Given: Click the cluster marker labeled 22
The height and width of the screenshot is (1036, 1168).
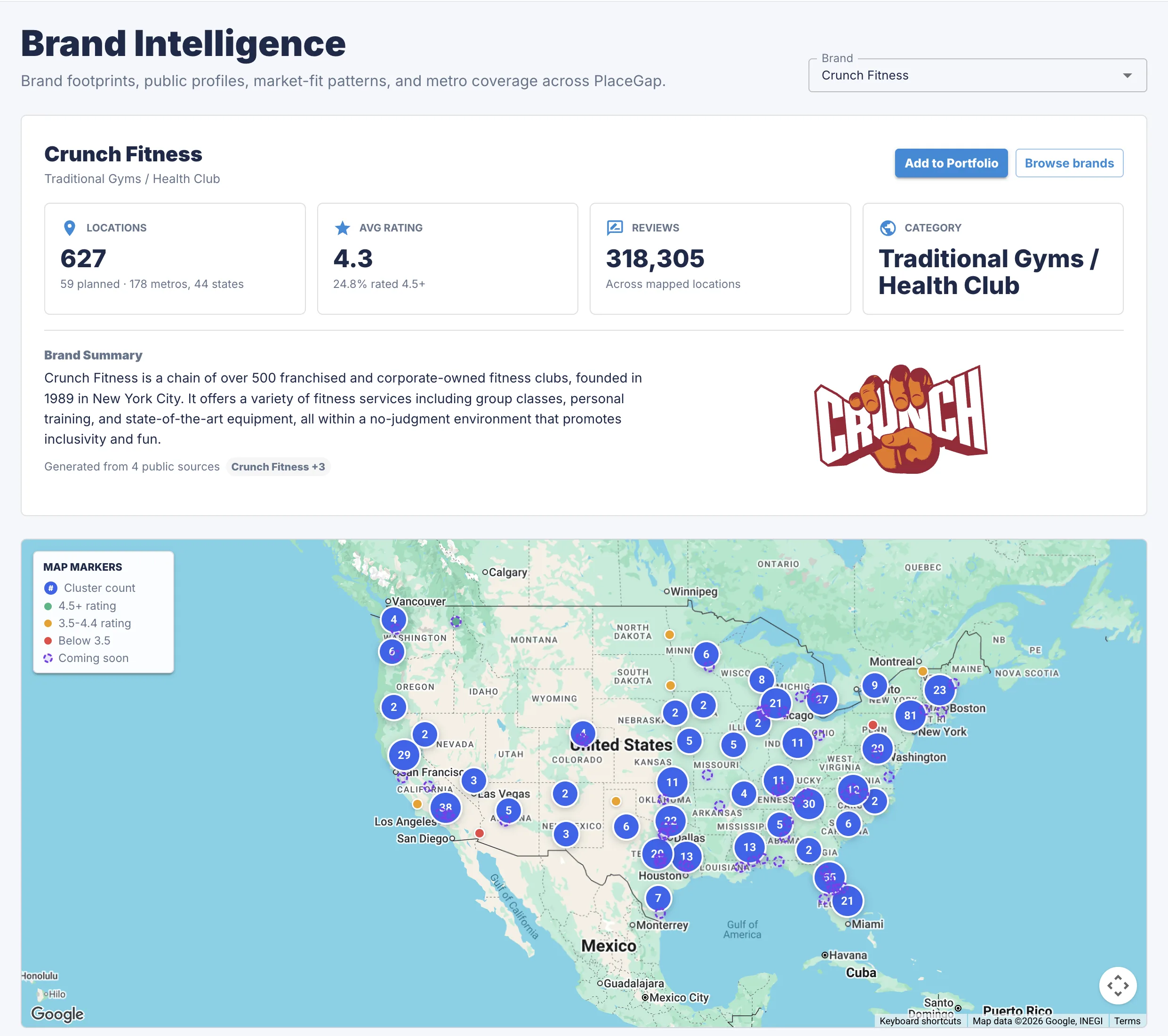Looking at the screenshot, I should pyautogui.click(x=670, y=821).
